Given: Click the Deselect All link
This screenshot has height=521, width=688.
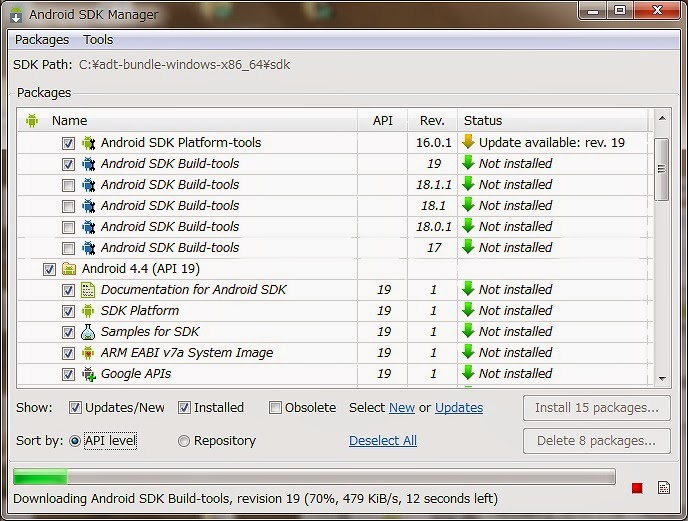Looking at the screenshot, I should click(383, 441).
